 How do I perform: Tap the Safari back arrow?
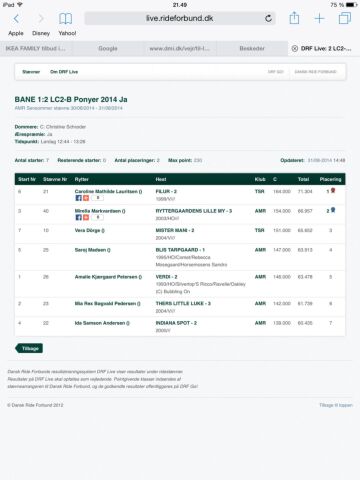coord(16,19)
